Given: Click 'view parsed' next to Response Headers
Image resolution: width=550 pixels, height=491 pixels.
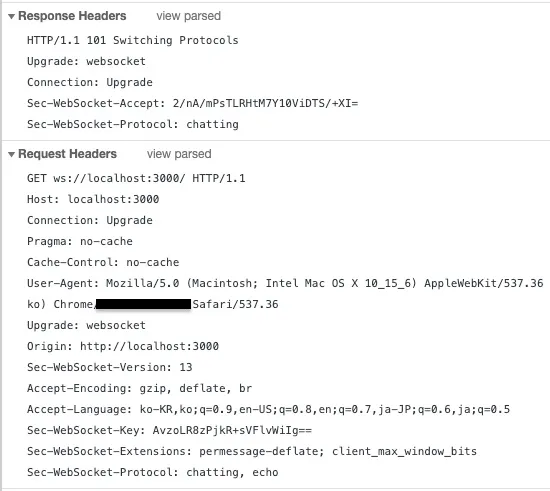Looking at the screenshot, I should click(188, 16).
